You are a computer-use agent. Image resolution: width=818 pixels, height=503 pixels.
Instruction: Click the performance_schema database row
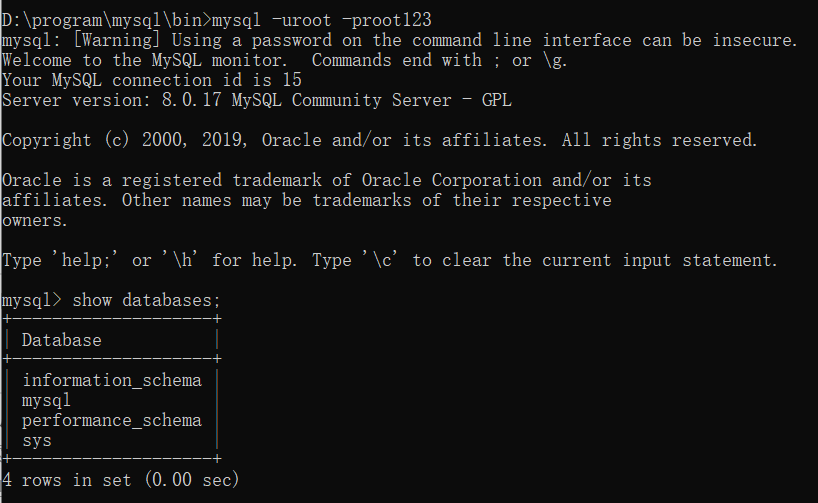coord(111,420)
